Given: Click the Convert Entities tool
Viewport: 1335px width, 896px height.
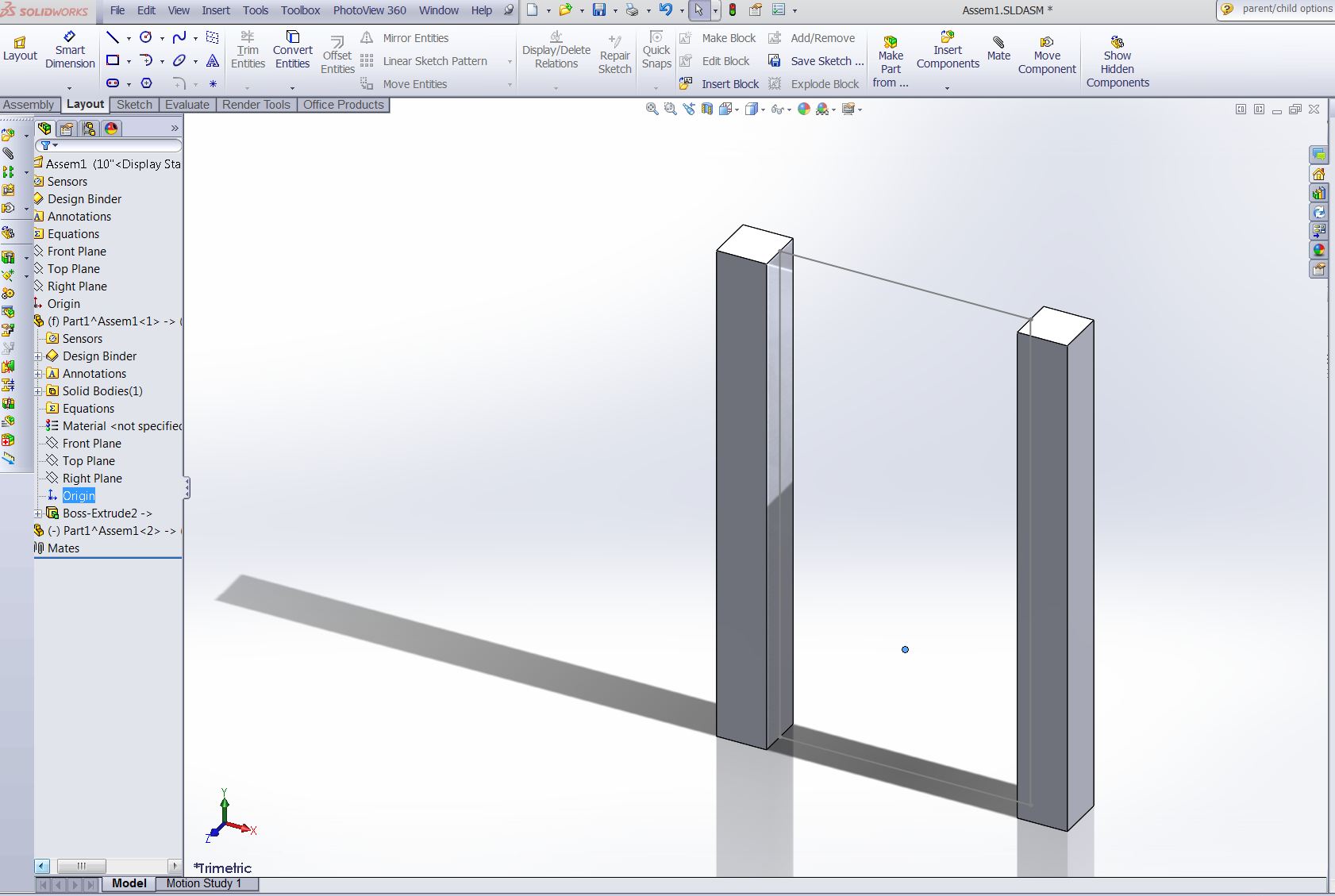Looking at the screenshot, I should click(x=292, y=50).
